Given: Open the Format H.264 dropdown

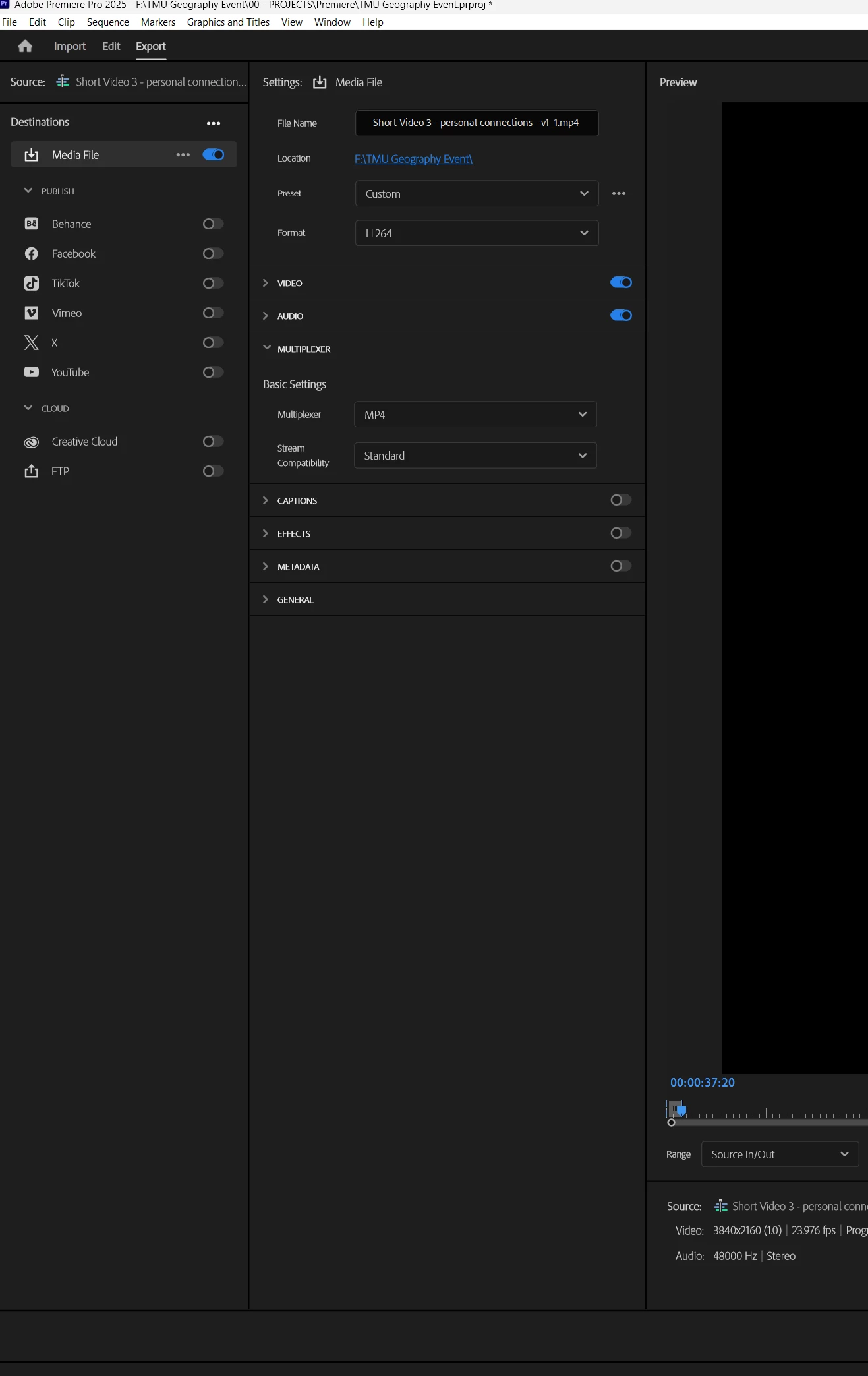Looking at the screenshot, I should point(477,233).
